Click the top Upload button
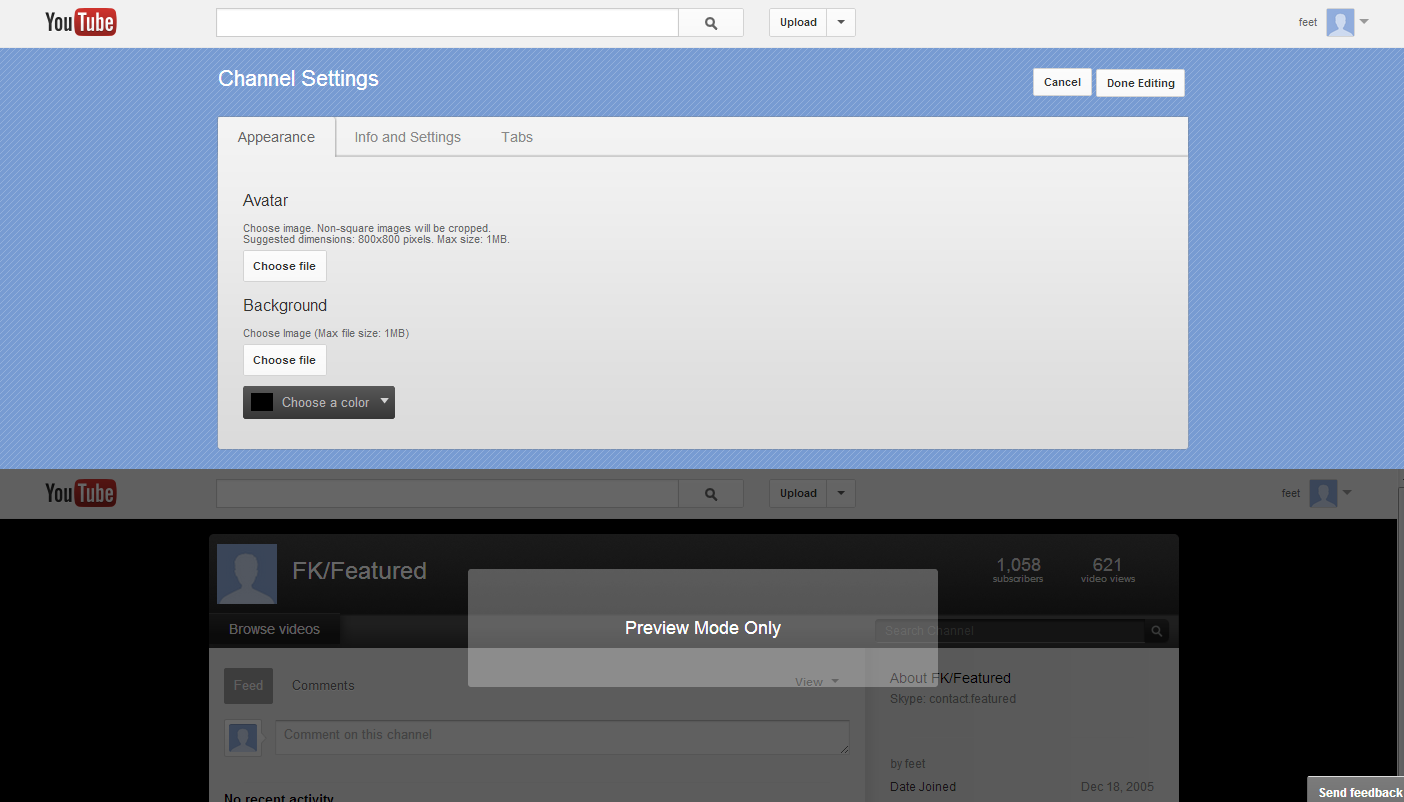The width and height of the screenshot is (1404, 802). point(798,22)
